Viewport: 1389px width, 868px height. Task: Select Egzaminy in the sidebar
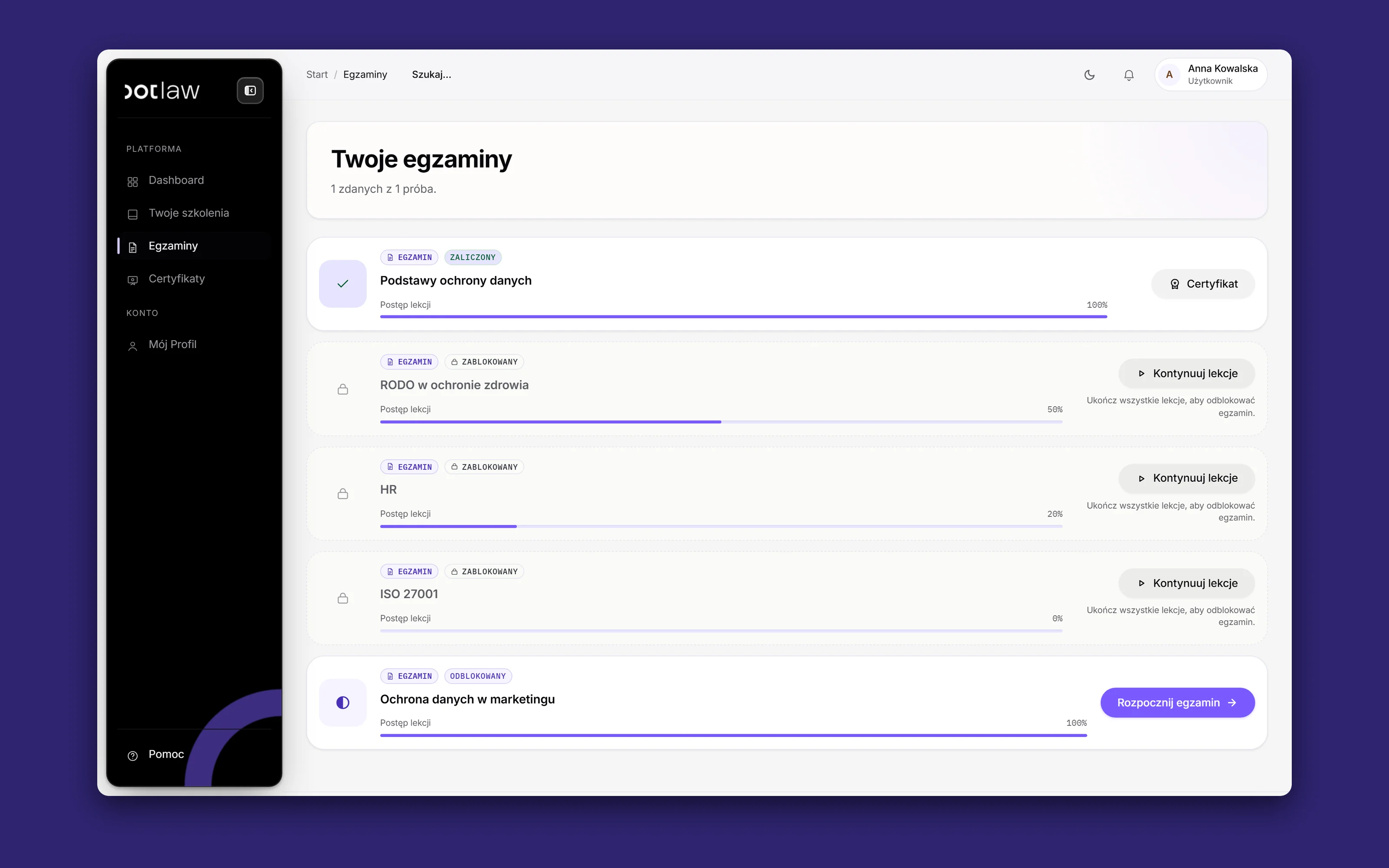(x=194, y=246)
